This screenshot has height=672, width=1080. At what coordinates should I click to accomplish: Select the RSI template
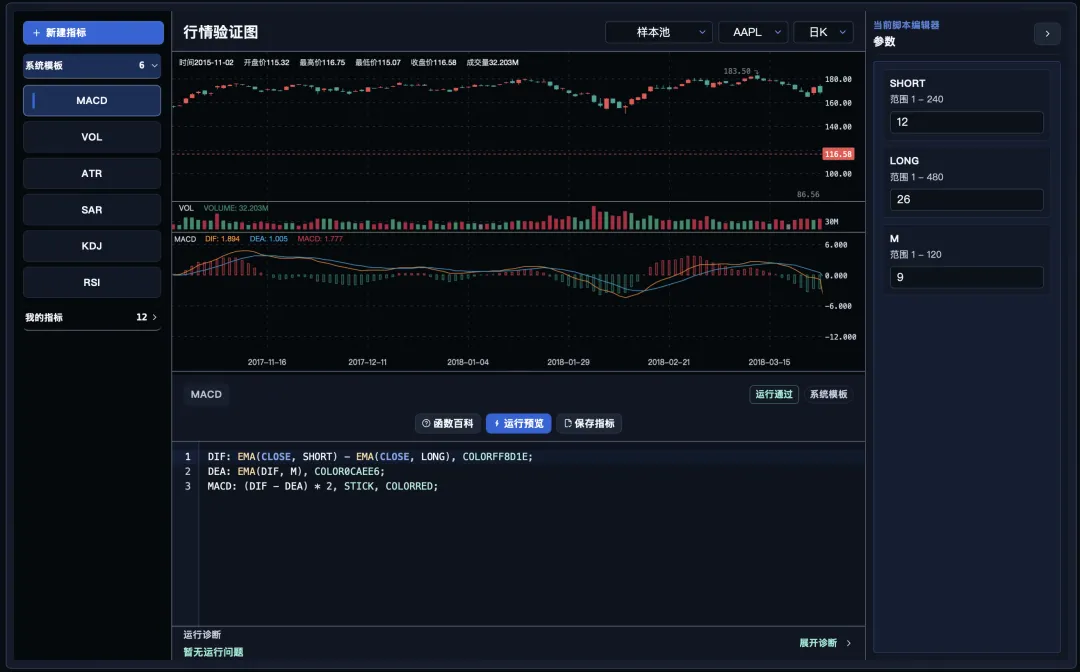pyautogui.click(x=92, y=282)
